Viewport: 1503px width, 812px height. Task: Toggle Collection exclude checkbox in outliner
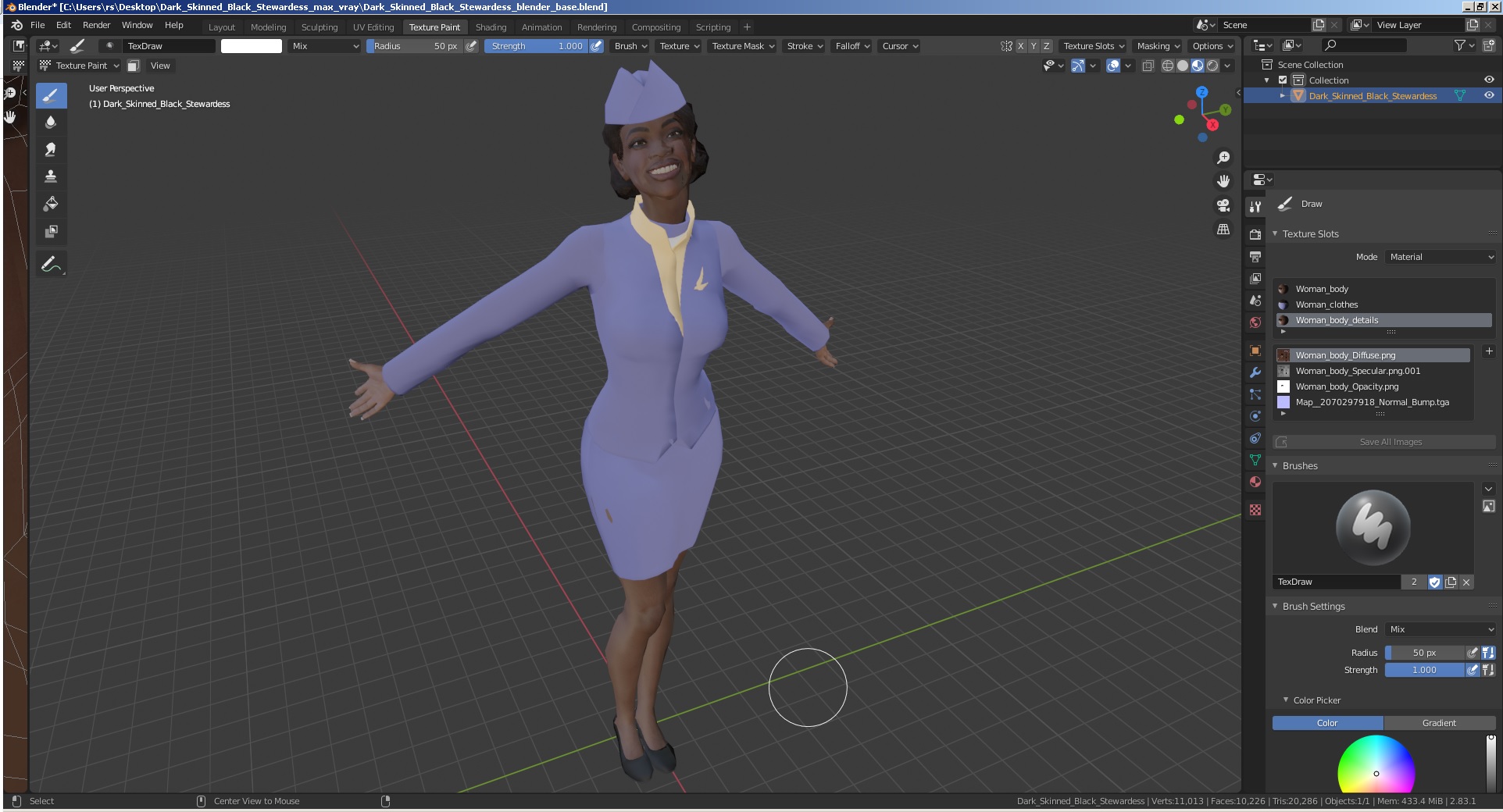1283,80
